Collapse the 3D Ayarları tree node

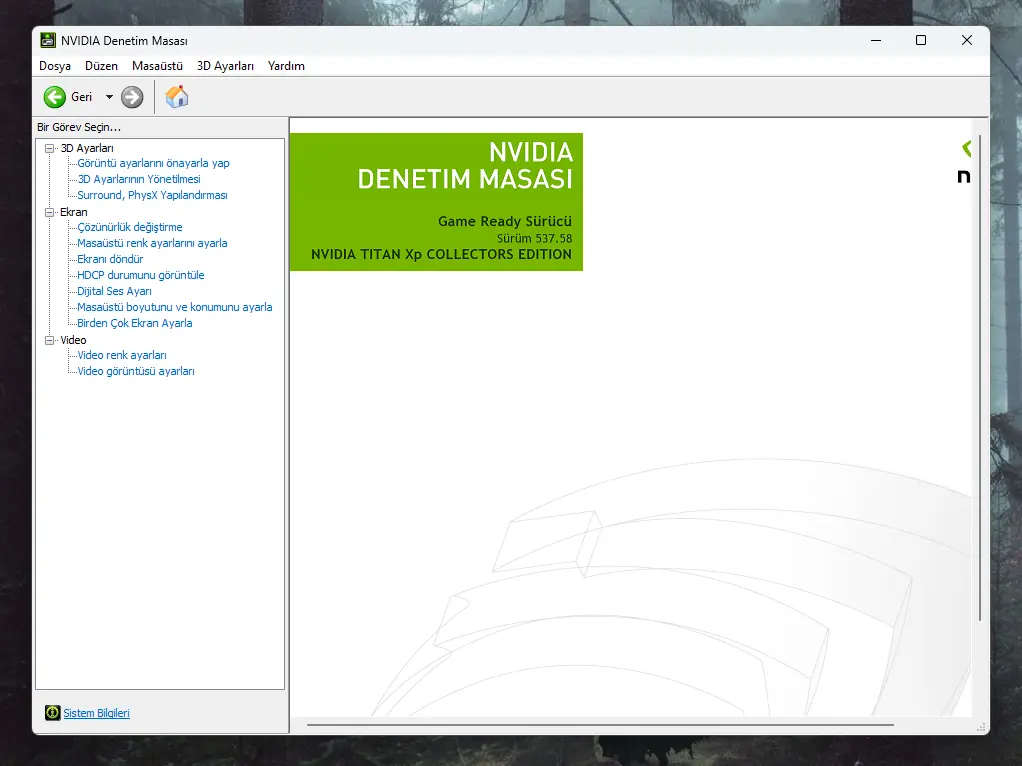(x=49, y=149)
